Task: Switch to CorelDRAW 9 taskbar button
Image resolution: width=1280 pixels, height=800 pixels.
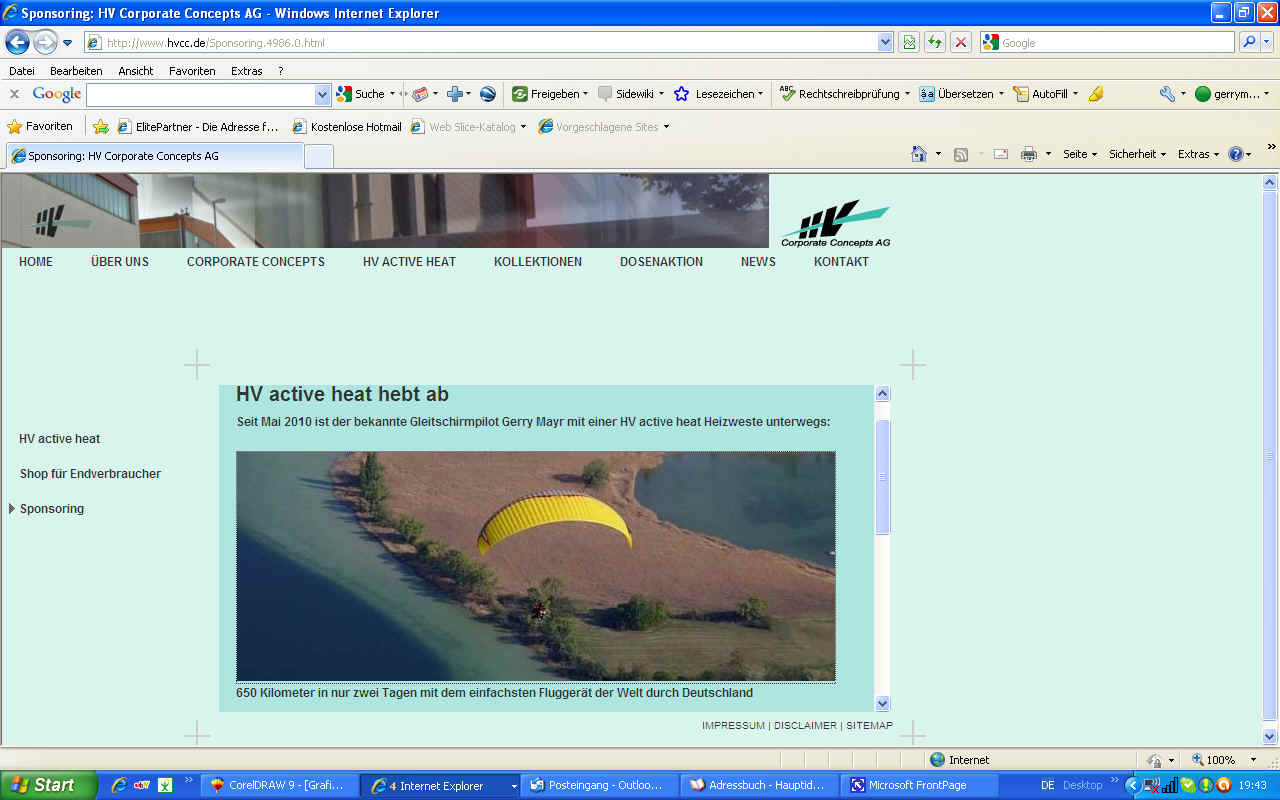Action: 279,786
